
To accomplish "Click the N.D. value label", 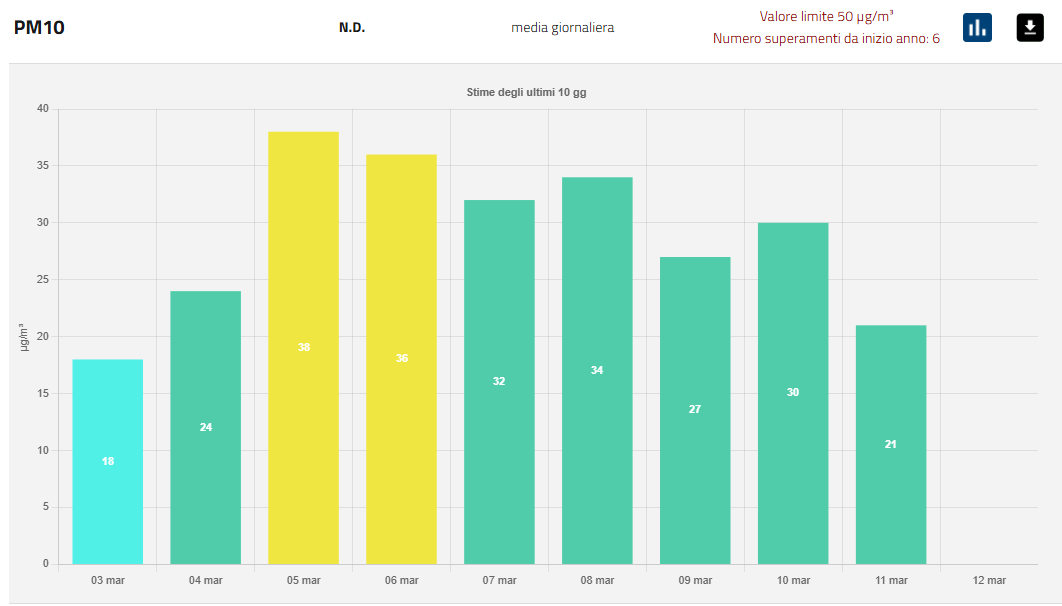I will click(352, 28).
